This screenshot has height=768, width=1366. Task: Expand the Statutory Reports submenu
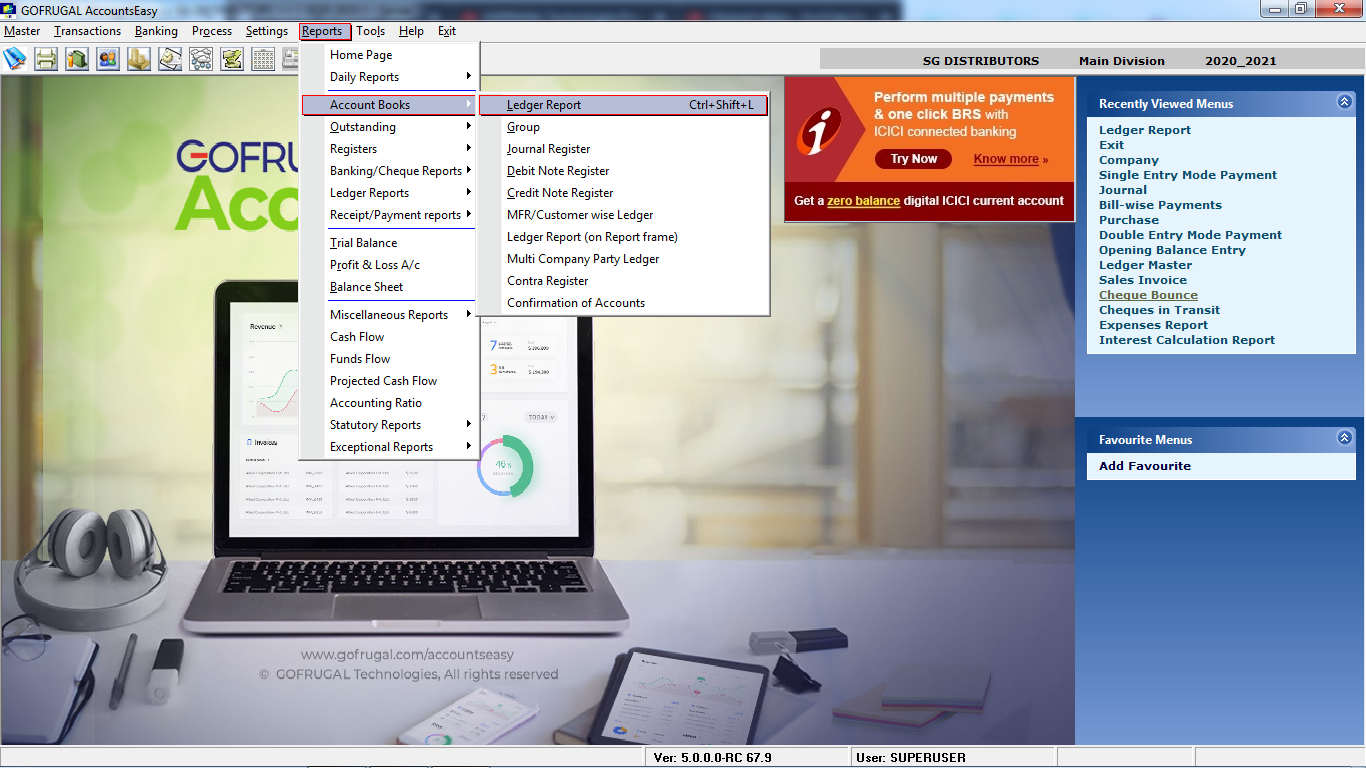point(390,425)
